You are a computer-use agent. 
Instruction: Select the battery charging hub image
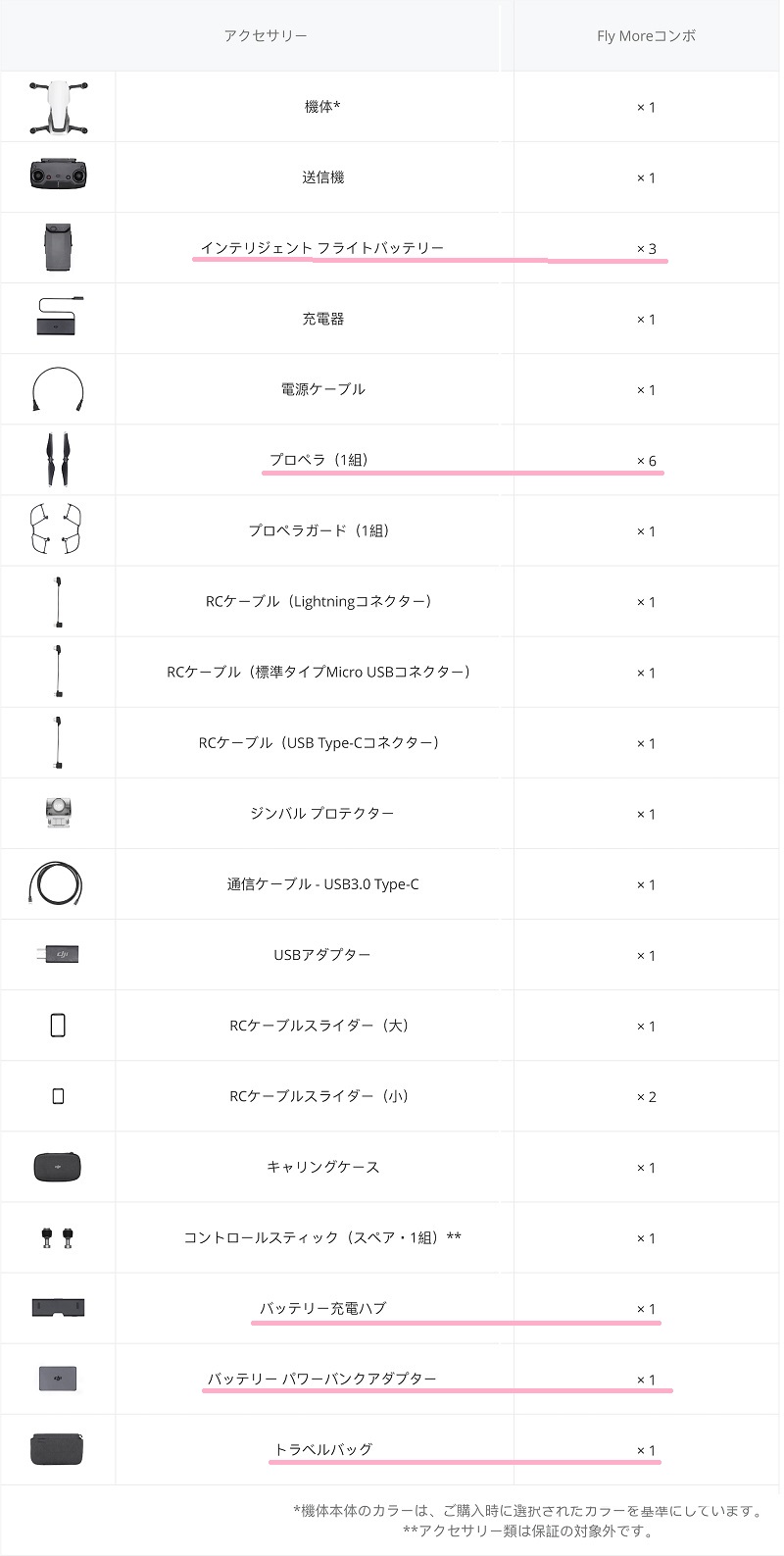tap(58, 1308)
